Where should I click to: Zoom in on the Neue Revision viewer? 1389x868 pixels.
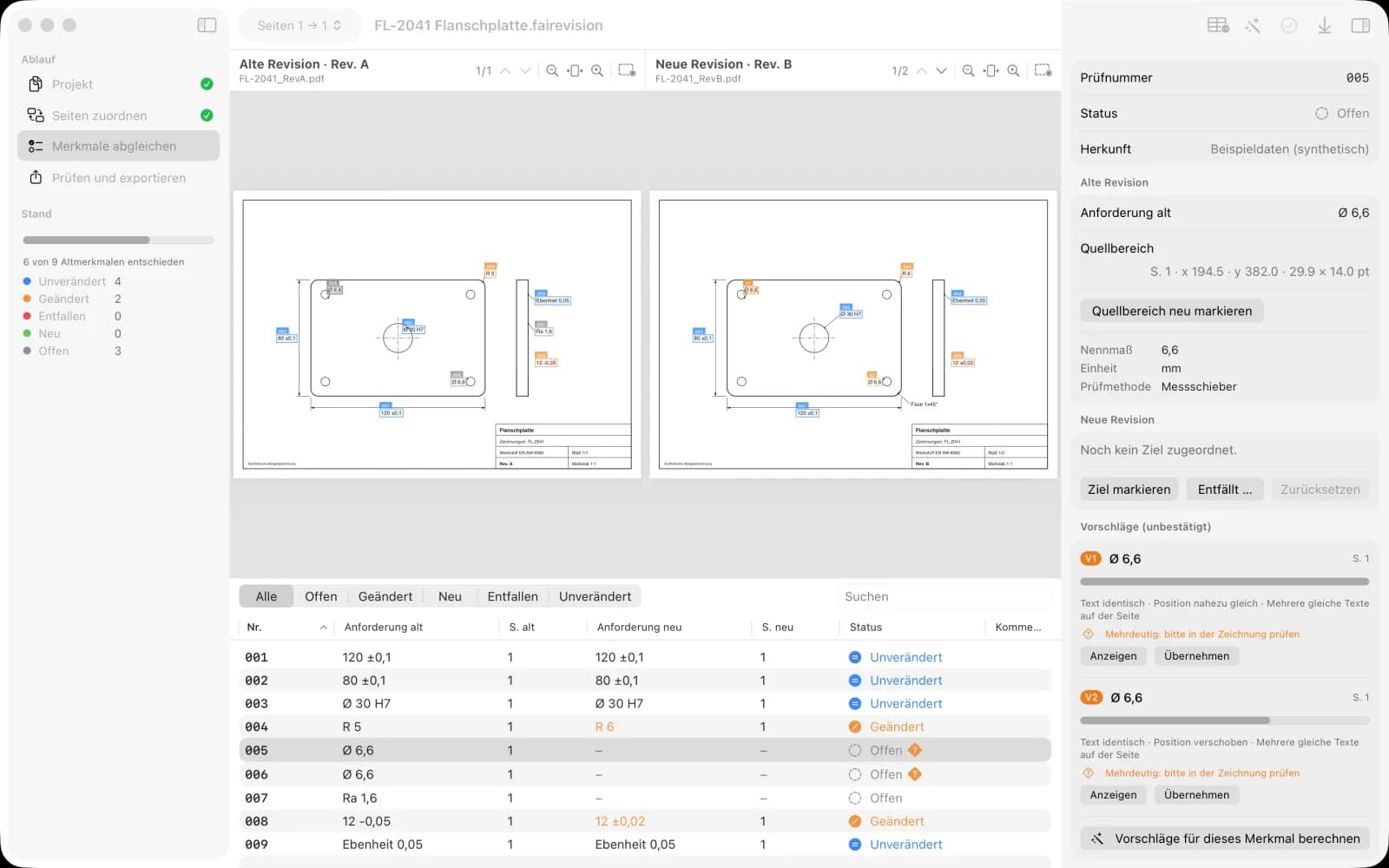coord(1013,70)
